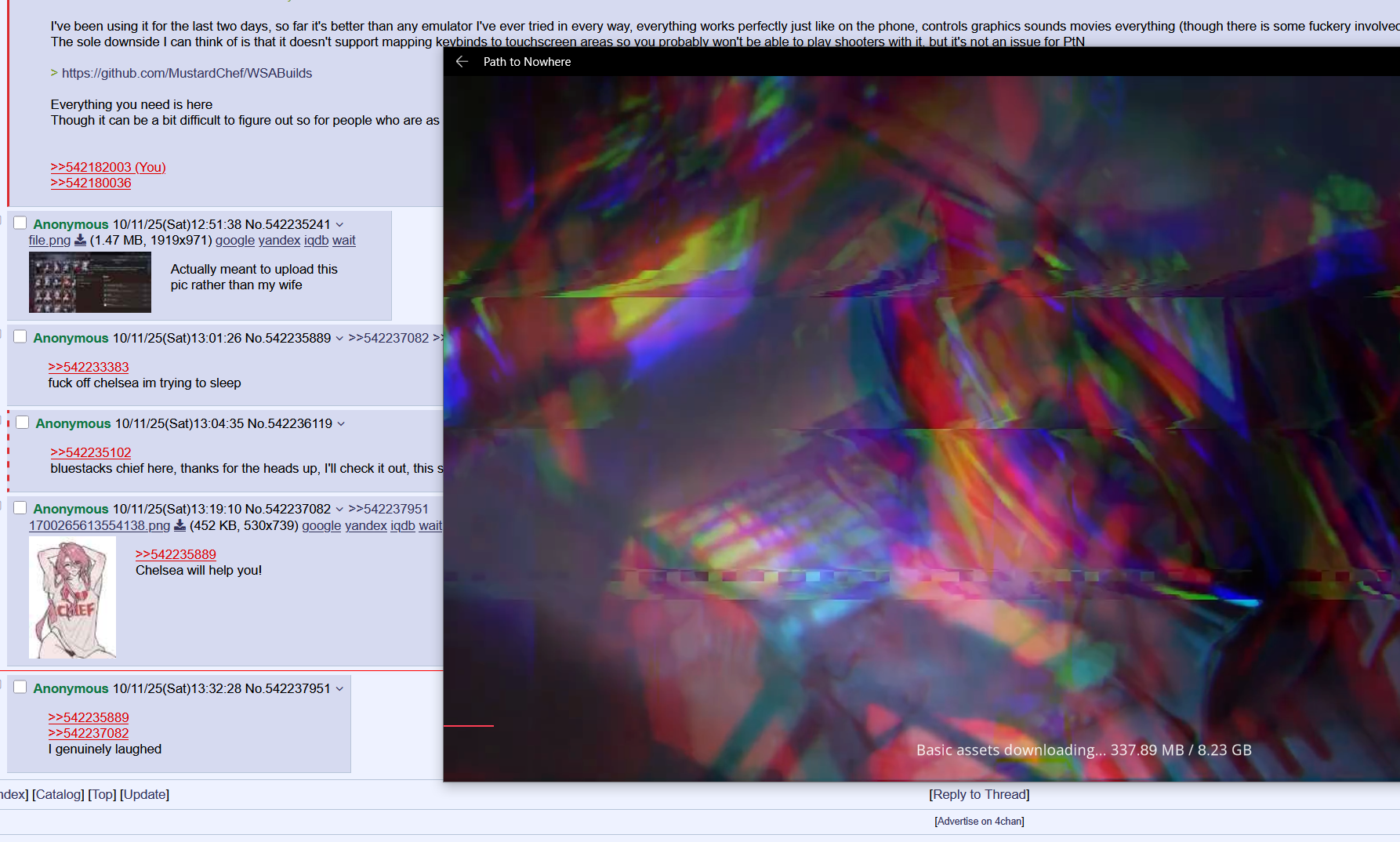Open the [Catalog] link
The height and width of the screenshot is (842, 1400).
coord(58,794)
